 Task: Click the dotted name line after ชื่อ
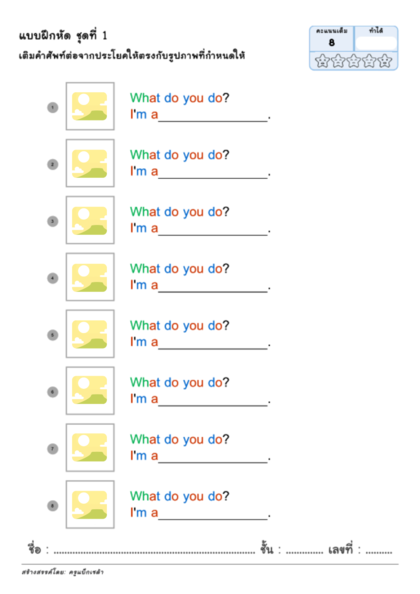coord(155,552)
